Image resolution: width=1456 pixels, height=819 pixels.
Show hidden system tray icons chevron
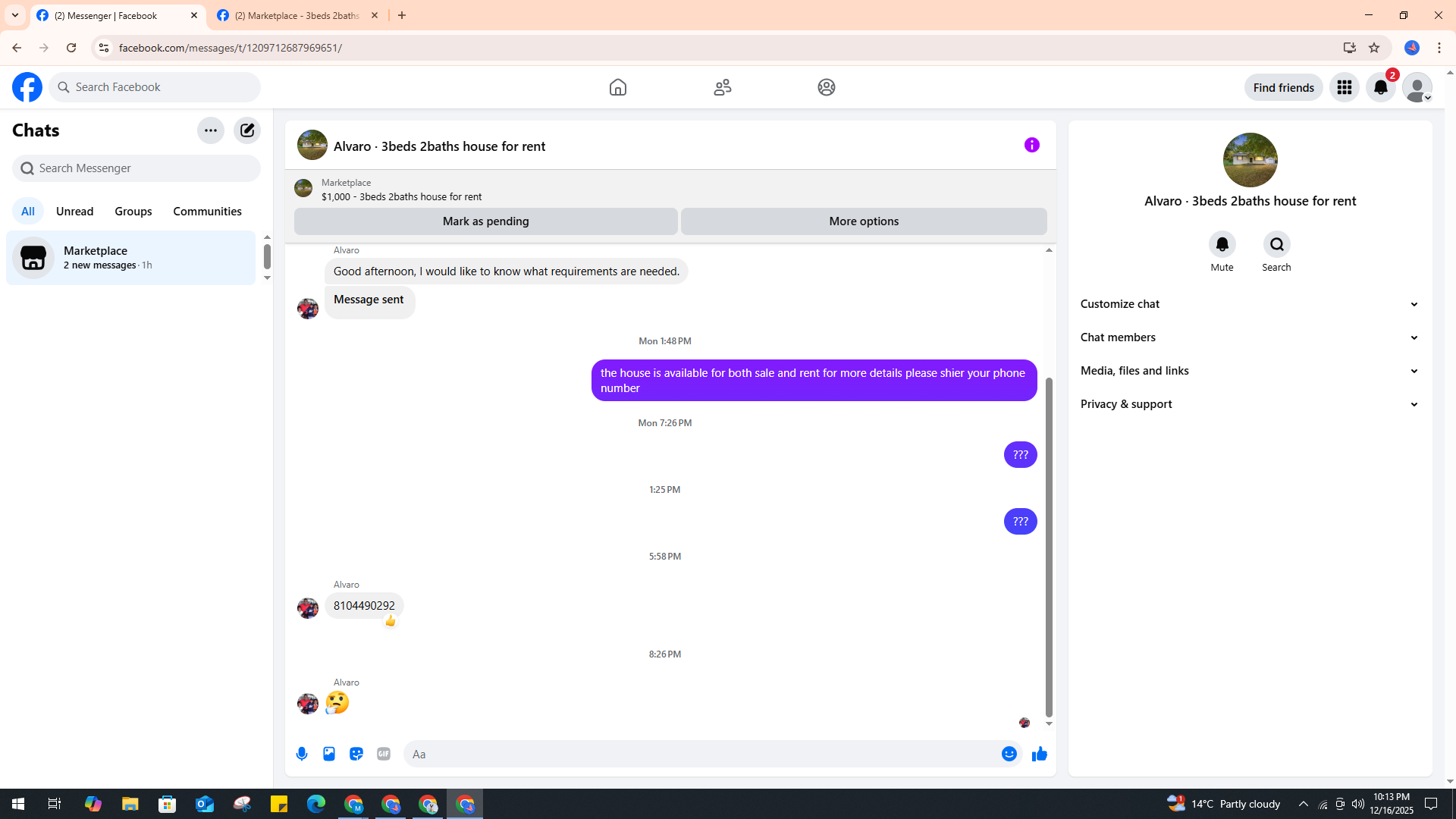tap(1304, 804)
